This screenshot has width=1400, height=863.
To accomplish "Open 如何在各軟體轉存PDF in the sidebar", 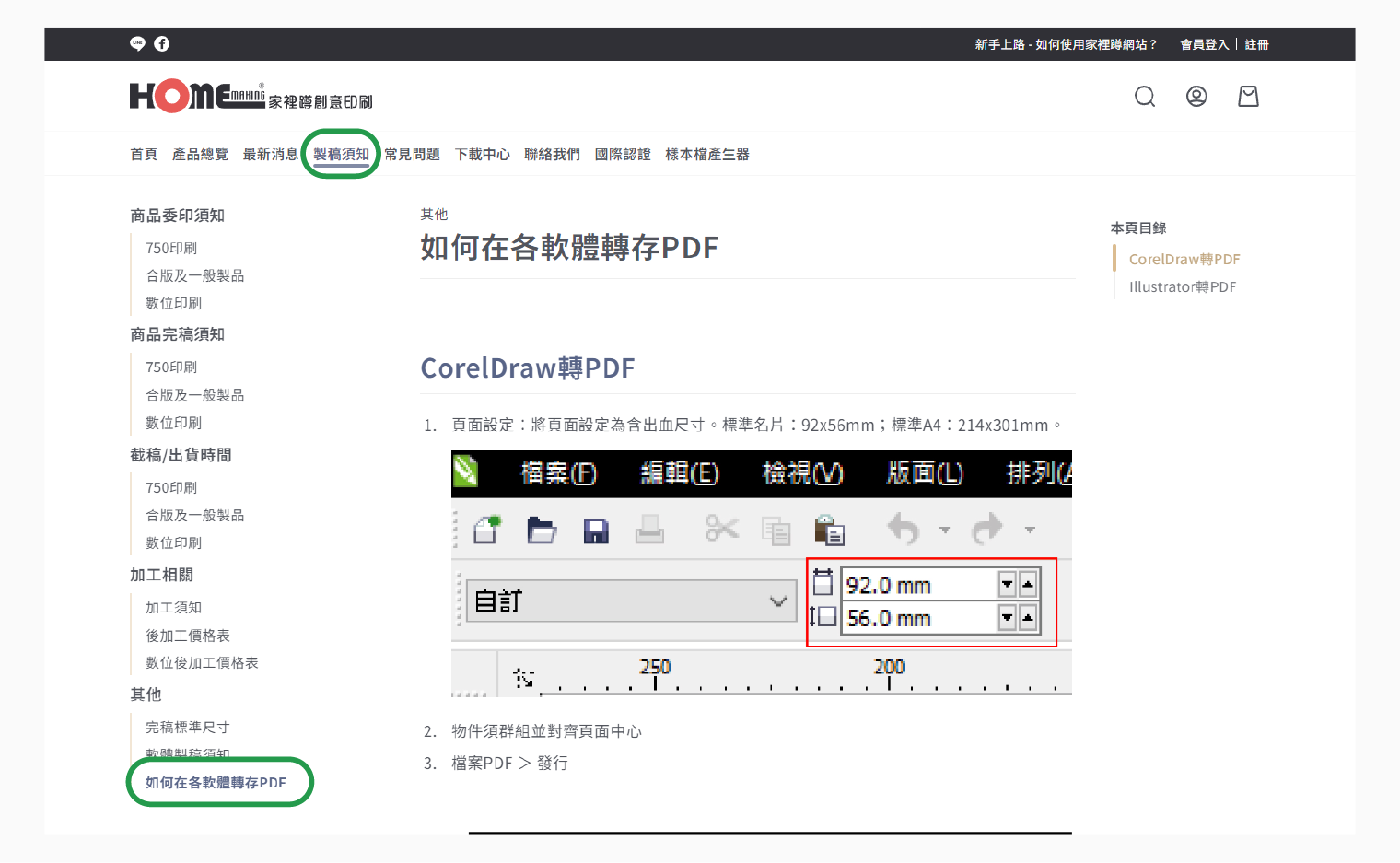I will tap(216, 783).
